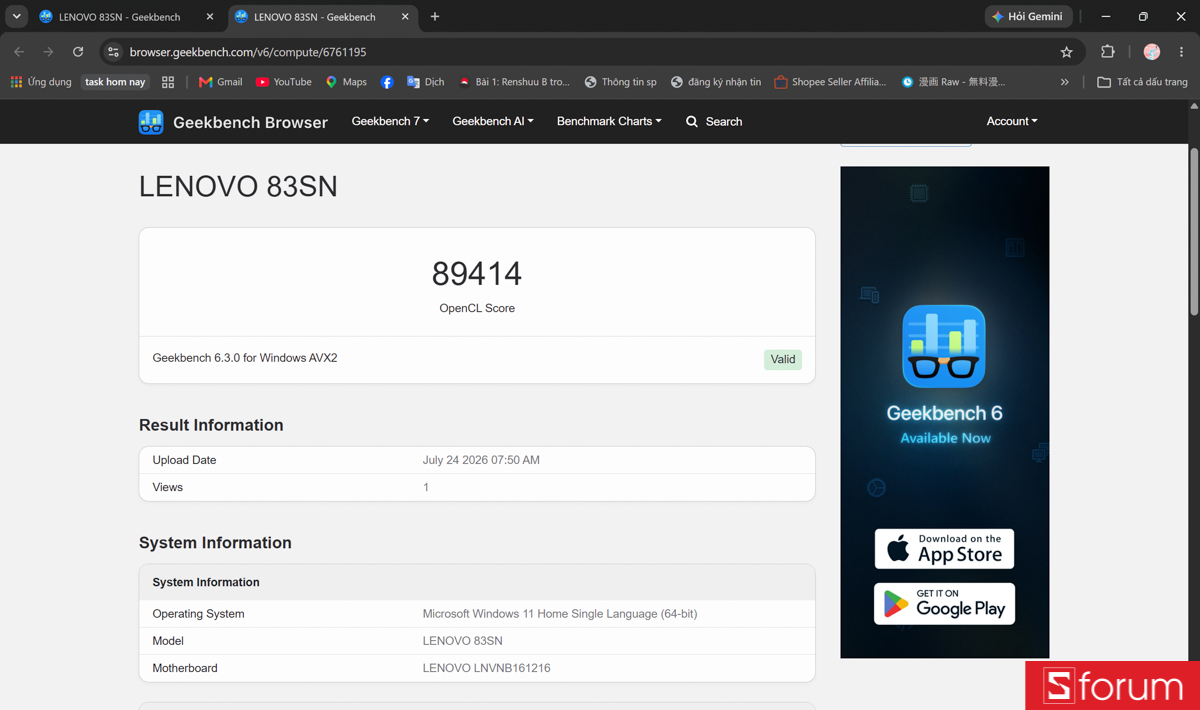Go back to previous page

(x=19, y=52)
